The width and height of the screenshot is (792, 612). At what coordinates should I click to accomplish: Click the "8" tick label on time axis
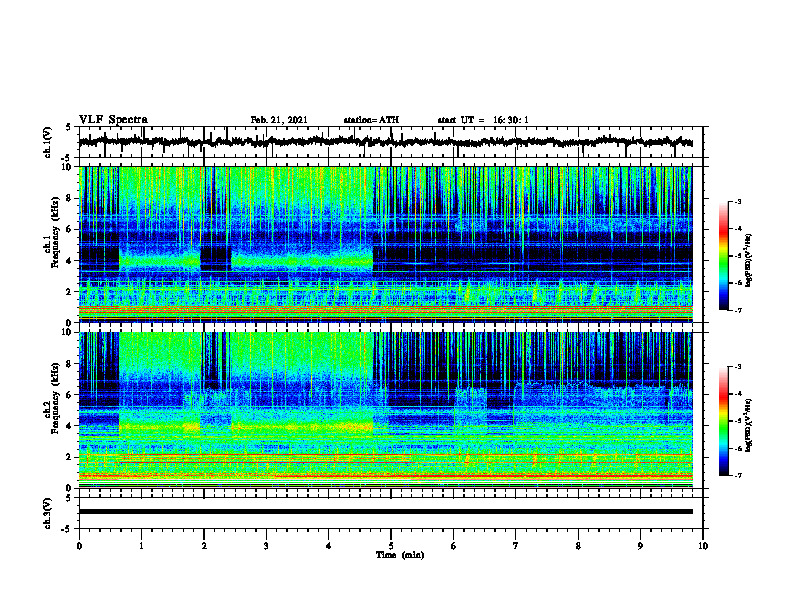578,546
